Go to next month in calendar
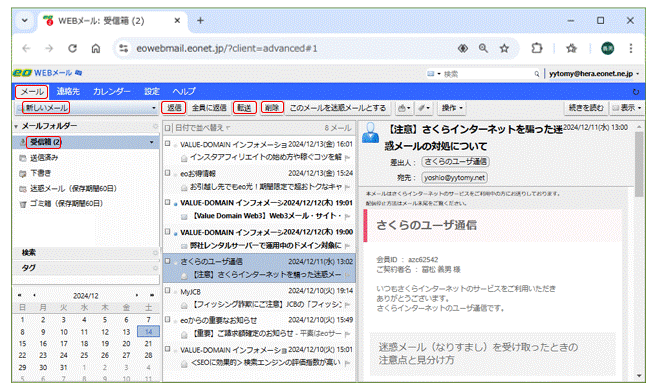This screenshot has height=389, width=656. coord(137,295)
